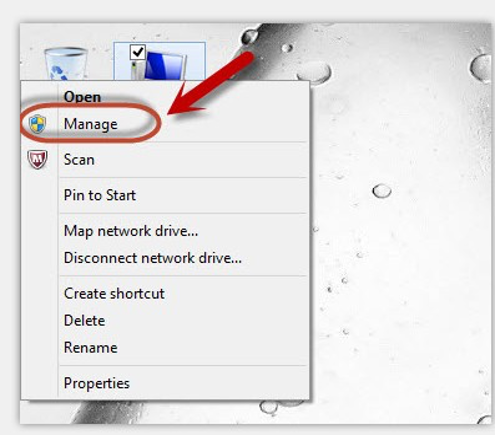
Task: Select the Recycle Bin desktop icon
Action: [66, 64]
